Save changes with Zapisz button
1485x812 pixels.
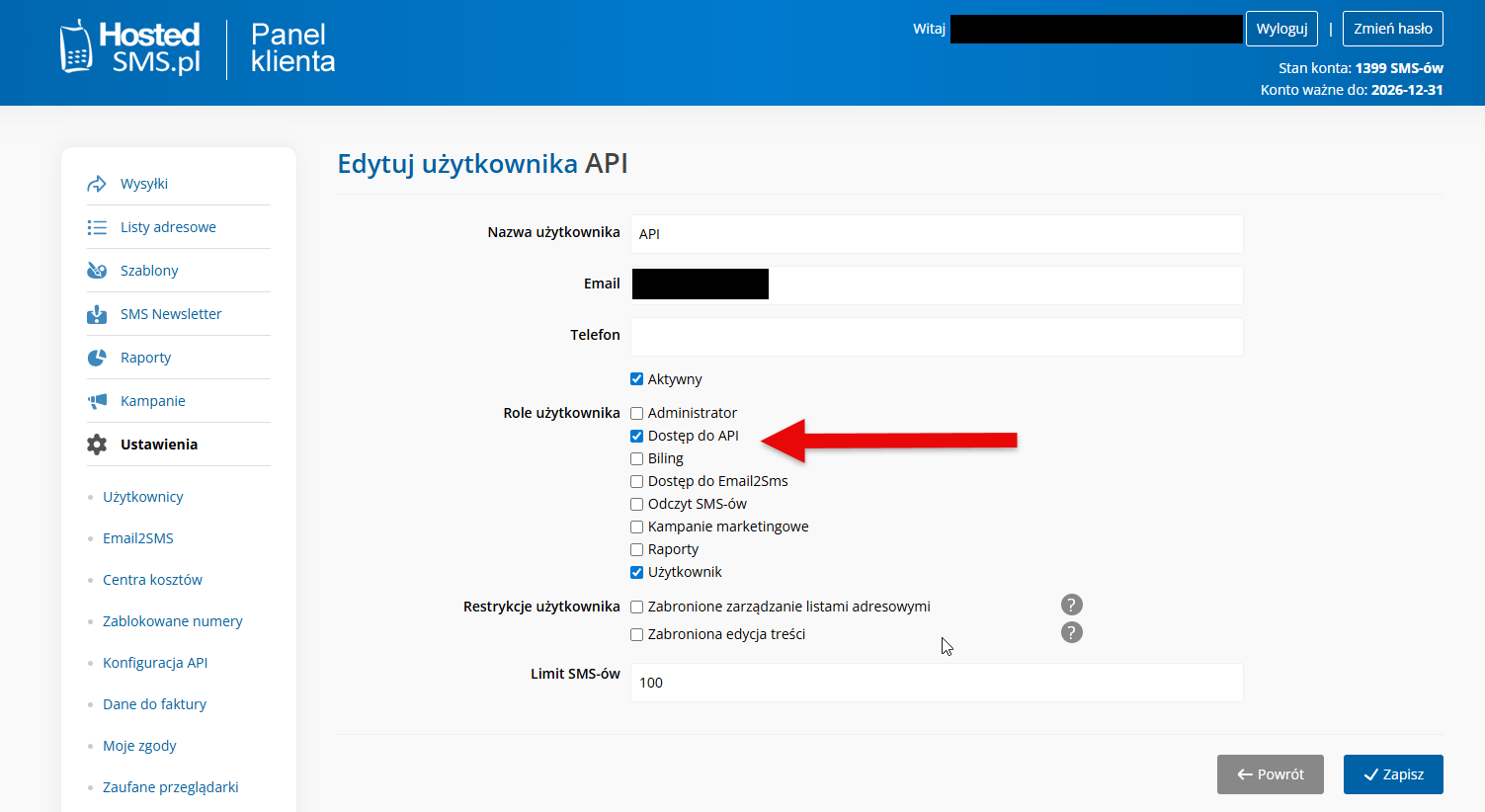click(x=1393, y=774)
